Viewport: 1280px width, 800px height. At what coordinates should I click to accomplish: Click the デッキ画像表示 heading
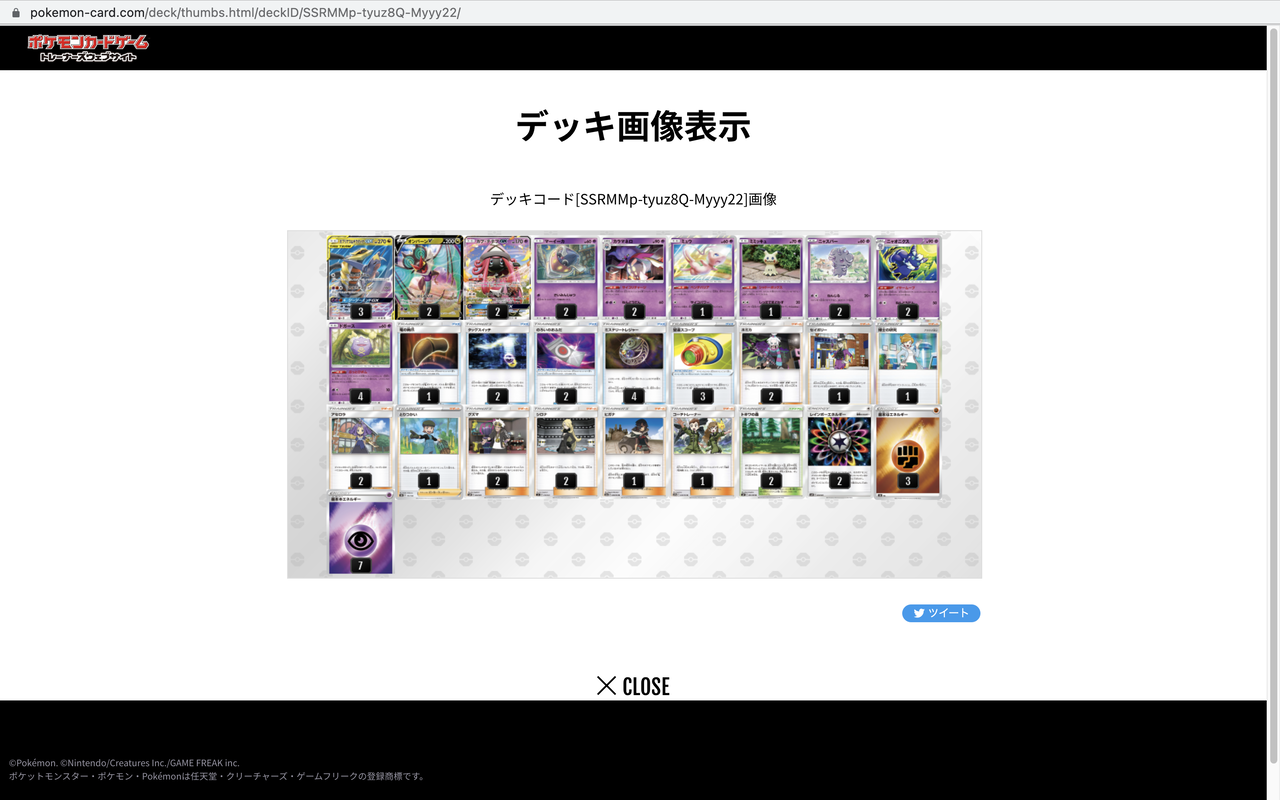pos(633,127)
